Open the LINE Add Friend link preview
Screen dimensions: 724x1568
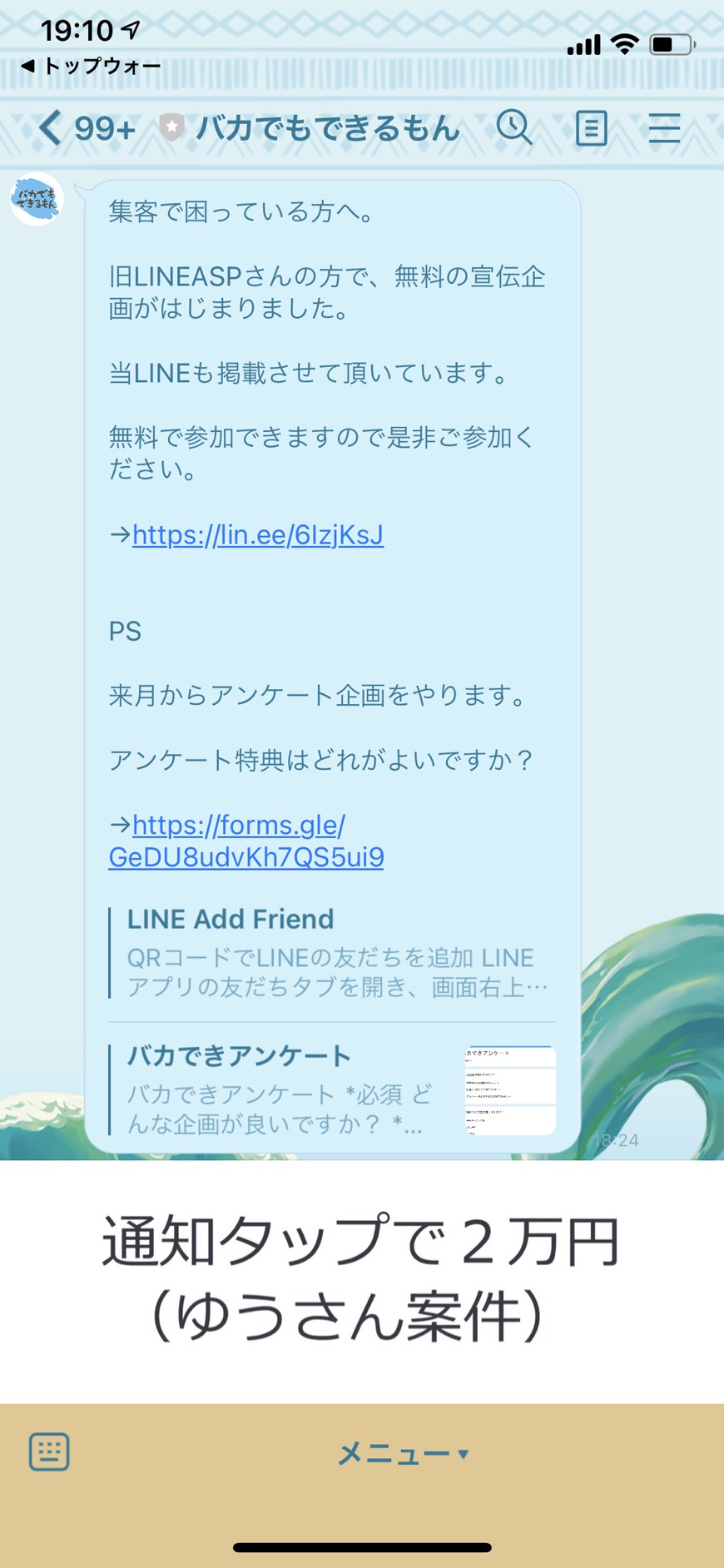[x=332, y=952]
